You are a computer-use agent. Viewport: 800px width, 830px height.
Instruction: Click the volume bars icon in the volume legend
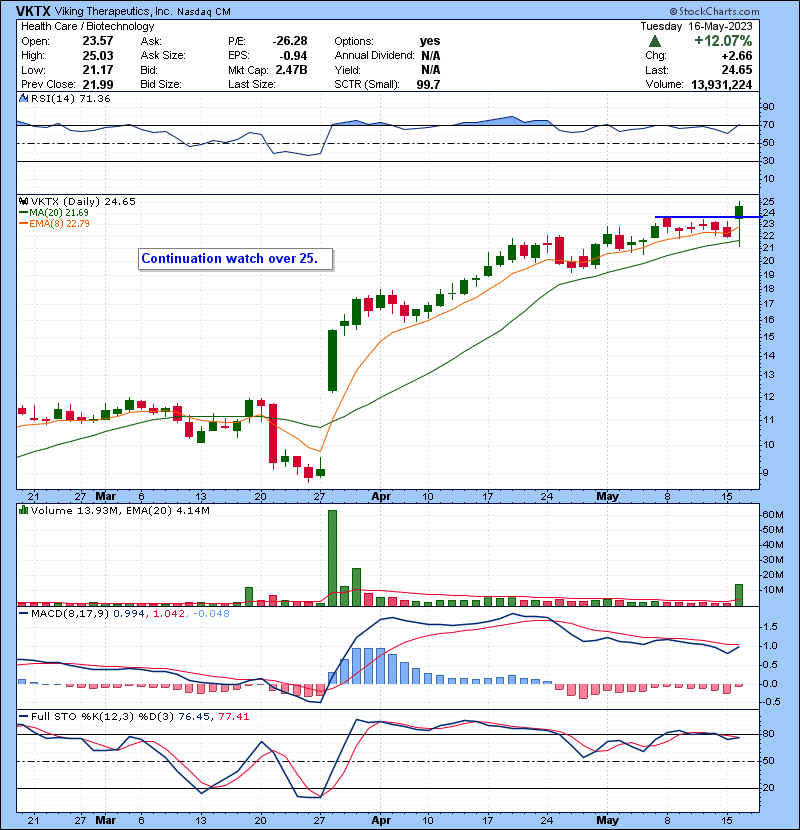point(23,510)
